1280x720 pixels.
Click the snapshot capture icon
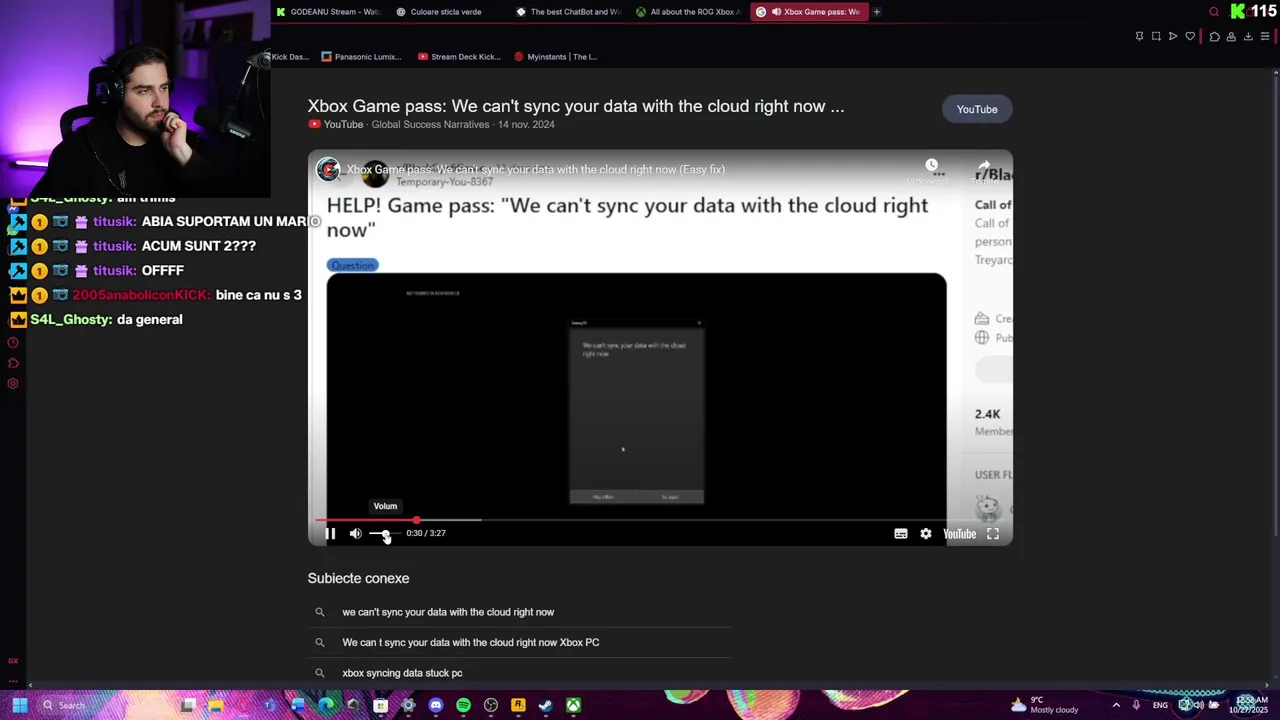click(1156, 37)
